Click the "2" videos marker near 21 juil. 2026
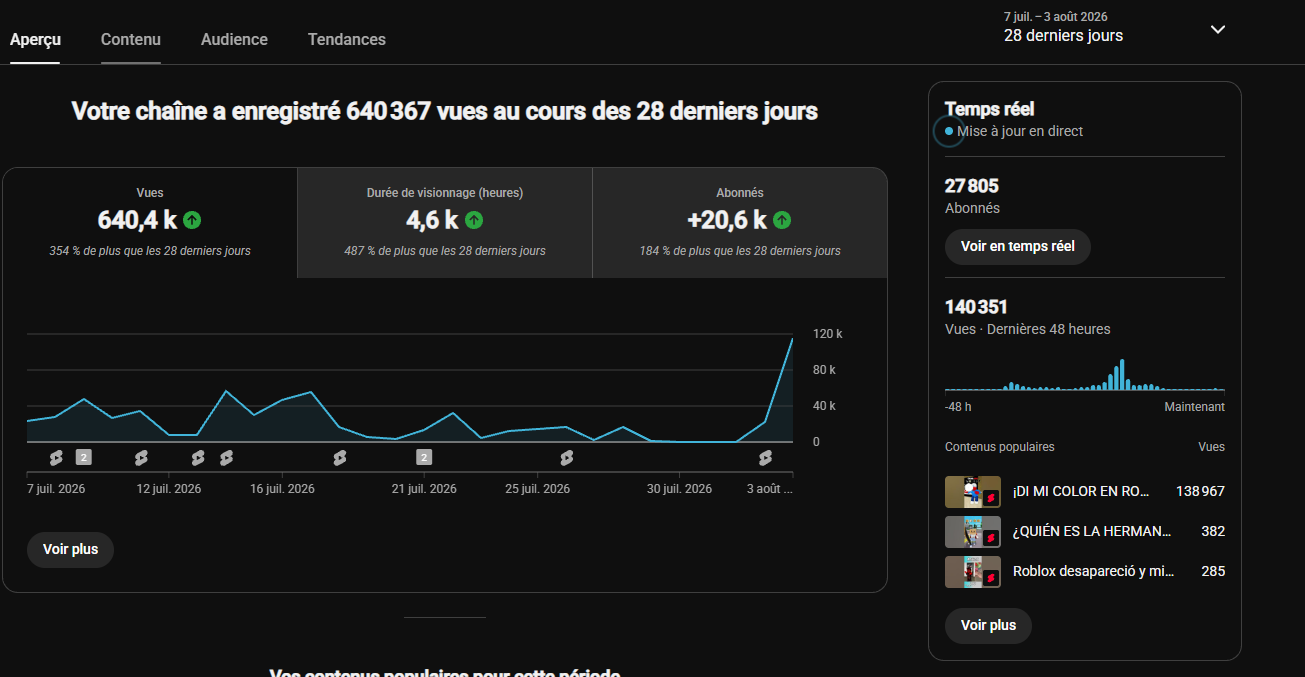 (x=424, y=458)
